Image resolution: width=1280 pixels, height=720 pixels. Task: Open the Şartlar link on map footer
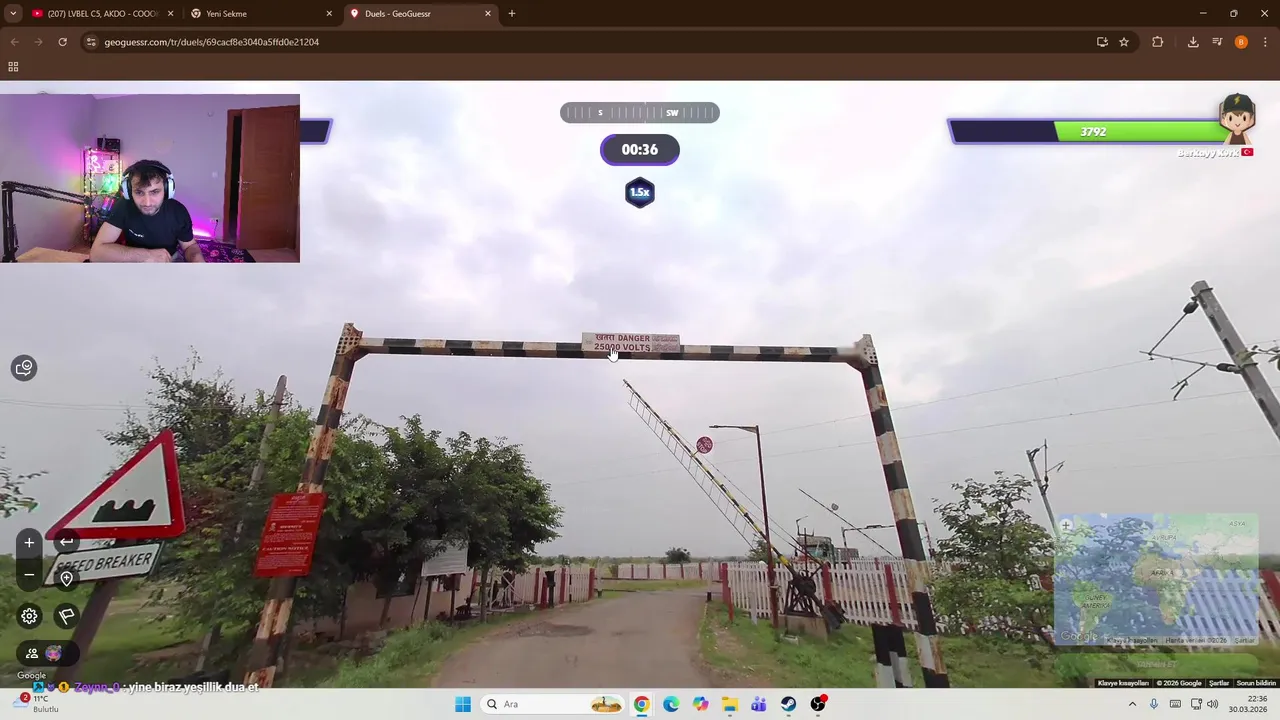[x=1219, y=683]
